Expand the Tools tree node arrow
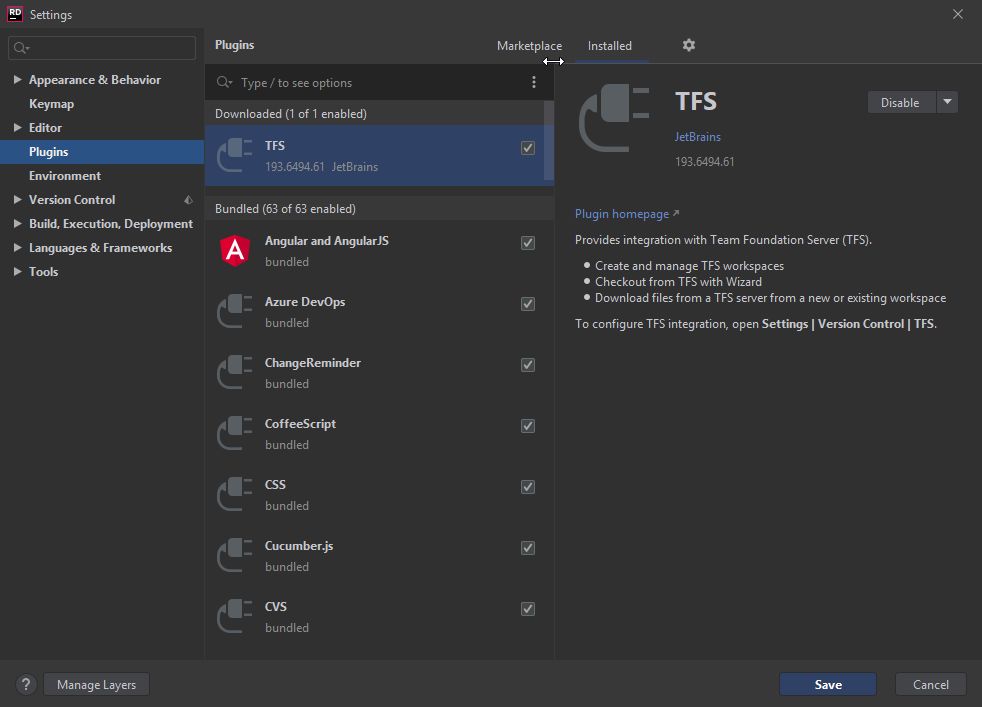 18,271
